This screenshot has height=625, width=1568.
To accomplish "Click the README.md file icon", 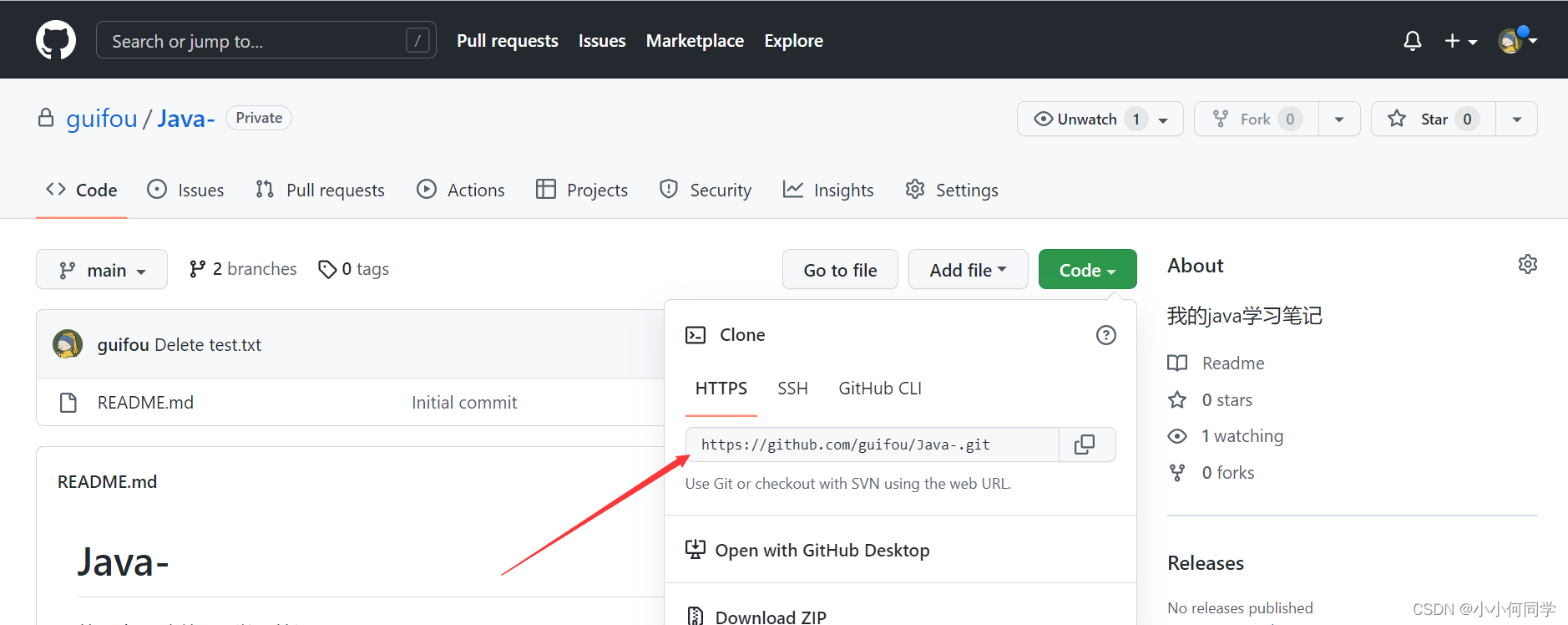I will pyautogui.click(x=68, y=403).
